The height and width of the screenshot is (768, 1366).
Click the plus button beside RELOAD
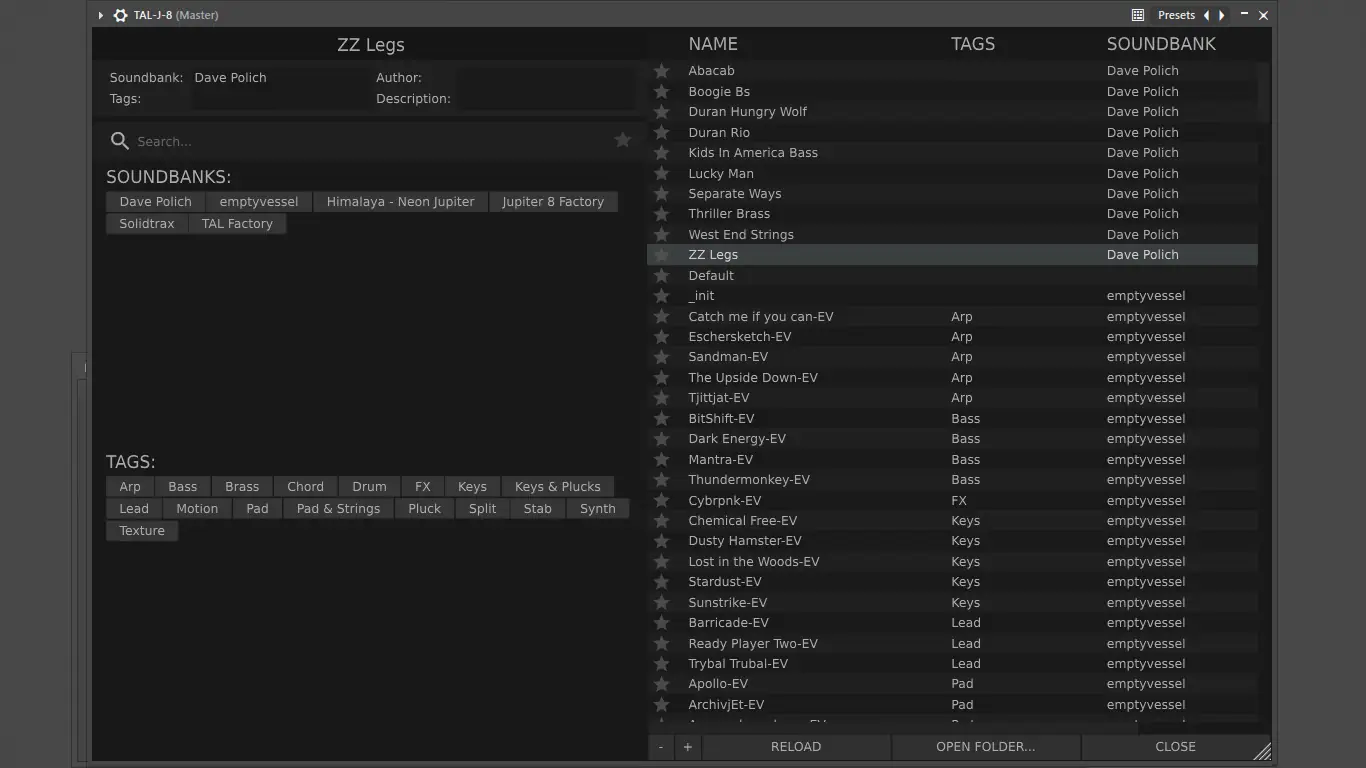point(687,747)
